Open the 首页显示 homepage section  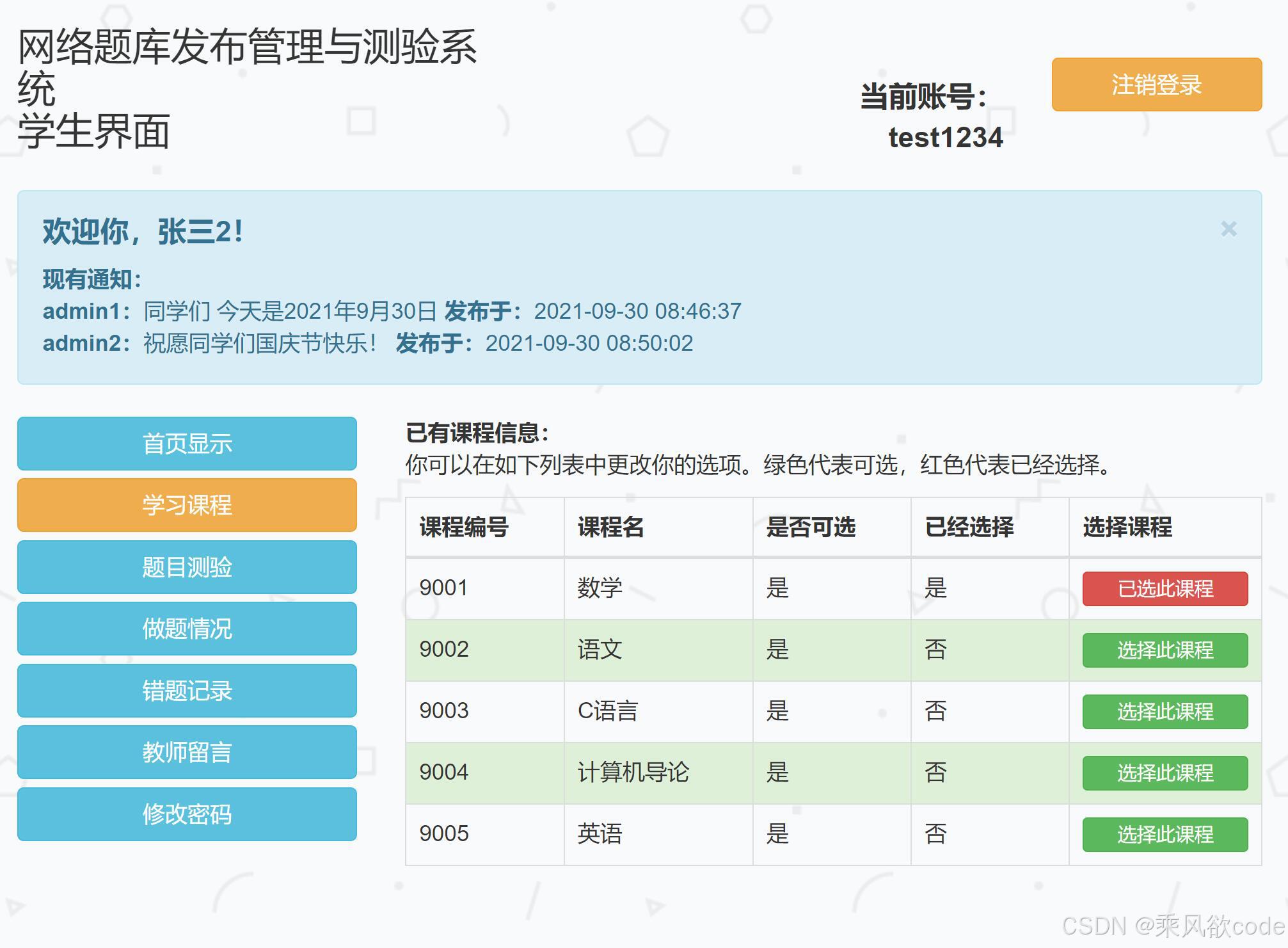click(x=187, y=443)
